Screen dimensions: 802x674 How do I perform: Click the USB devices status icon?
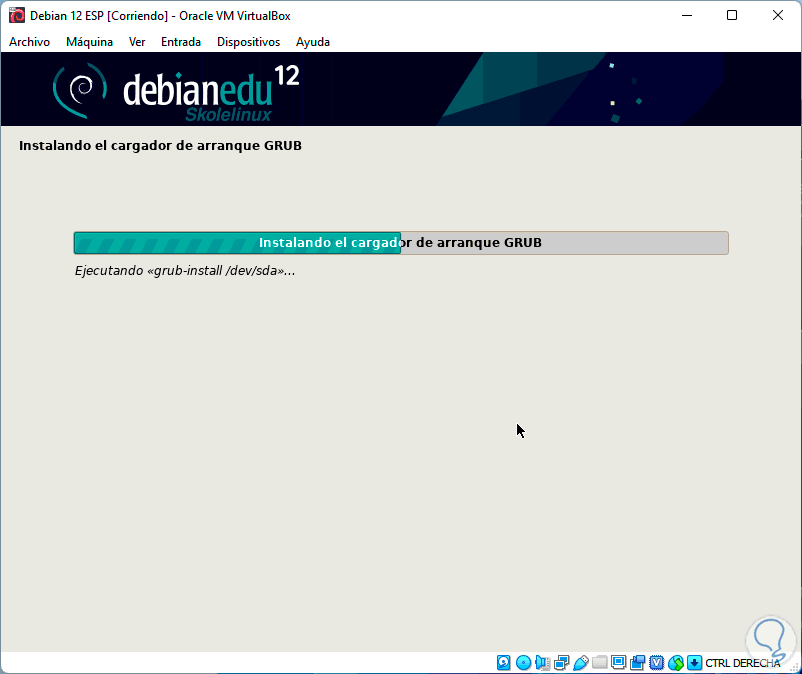[581, 663]
